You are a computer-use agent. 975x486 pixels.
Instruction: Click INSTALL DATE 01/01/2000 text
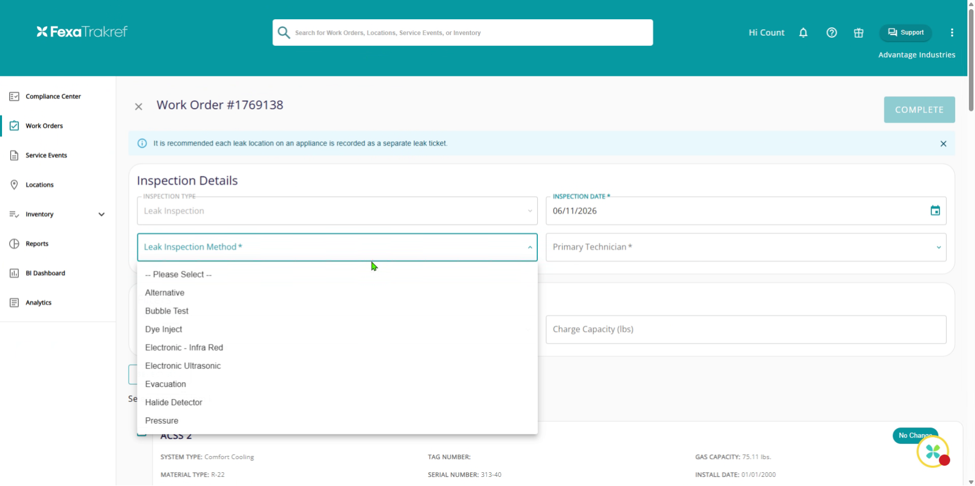click(x=736, y=475)
